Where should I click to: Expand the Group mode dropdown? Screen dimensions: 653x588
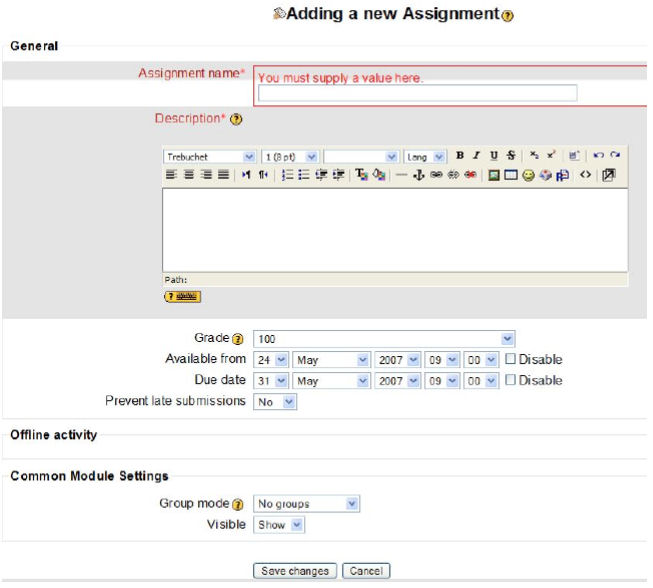[x=306, y=504]
